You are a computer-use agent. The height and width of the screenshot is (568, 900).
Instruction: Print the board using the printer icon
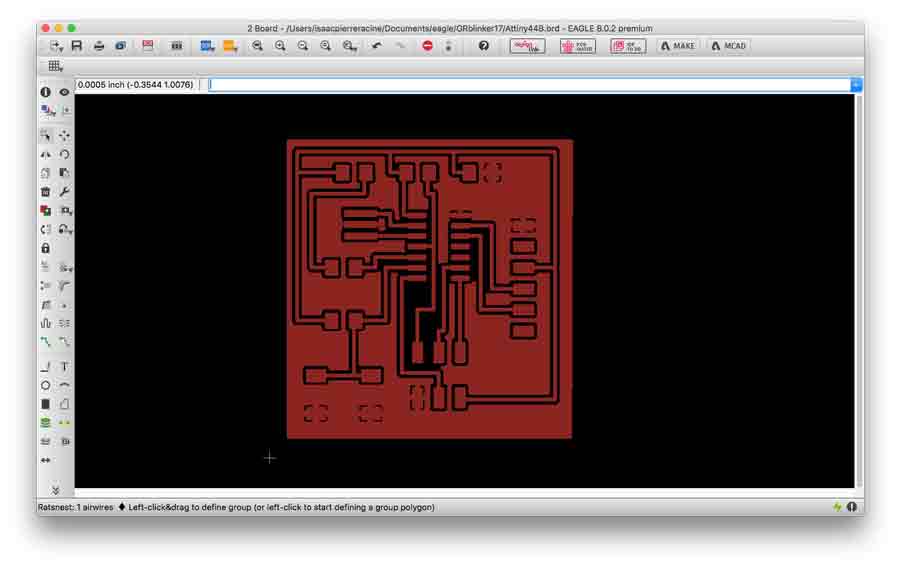[x=99, y=46]
